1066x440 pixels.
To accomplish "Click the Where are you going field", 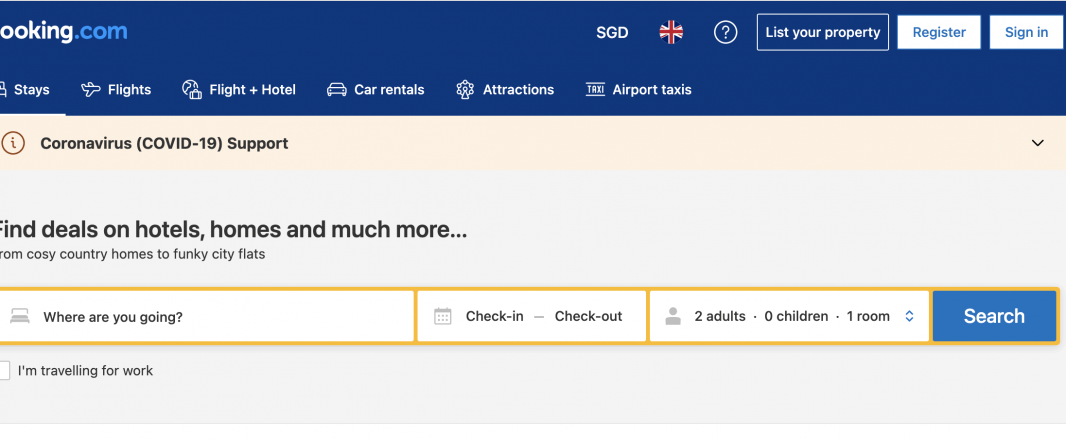I will tap(207, 316).
